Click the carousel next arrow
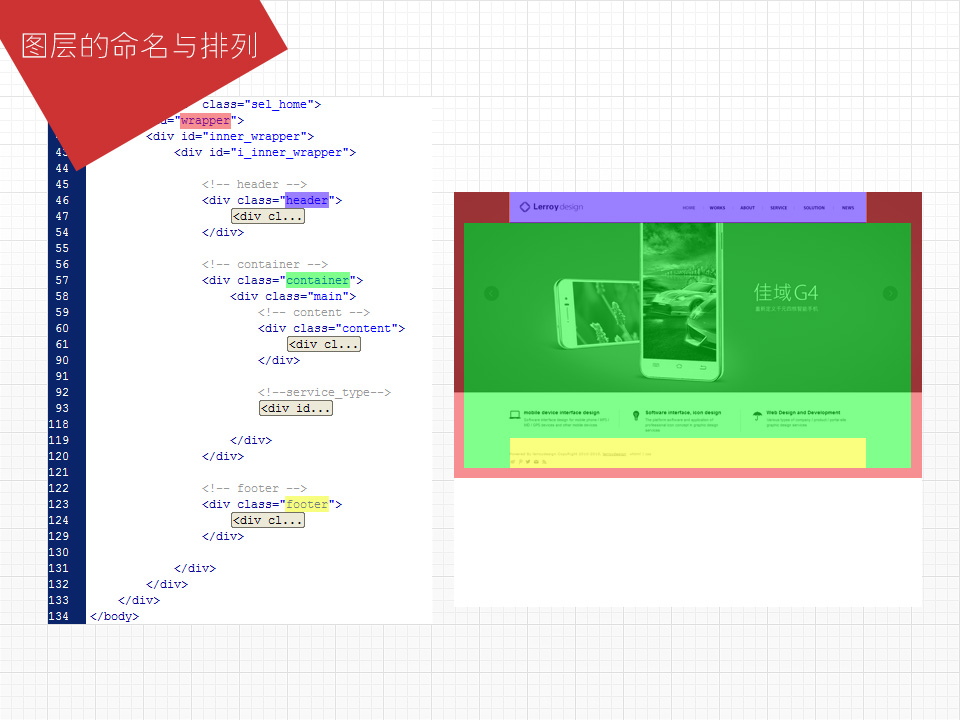This screenshot has height=720, width=960. [x=890, y=293]
